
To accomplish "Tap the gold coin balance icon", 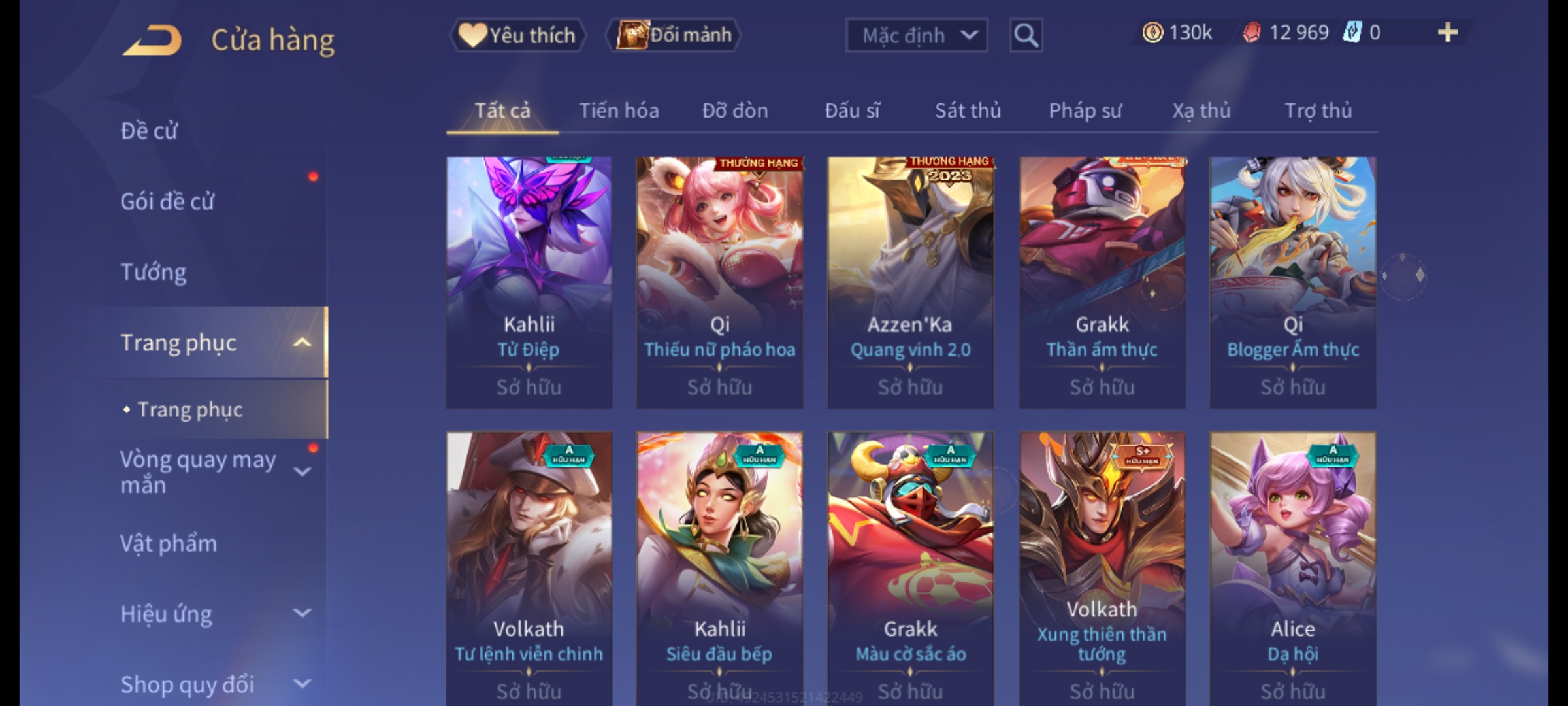I will click(x=1152, y=33).
